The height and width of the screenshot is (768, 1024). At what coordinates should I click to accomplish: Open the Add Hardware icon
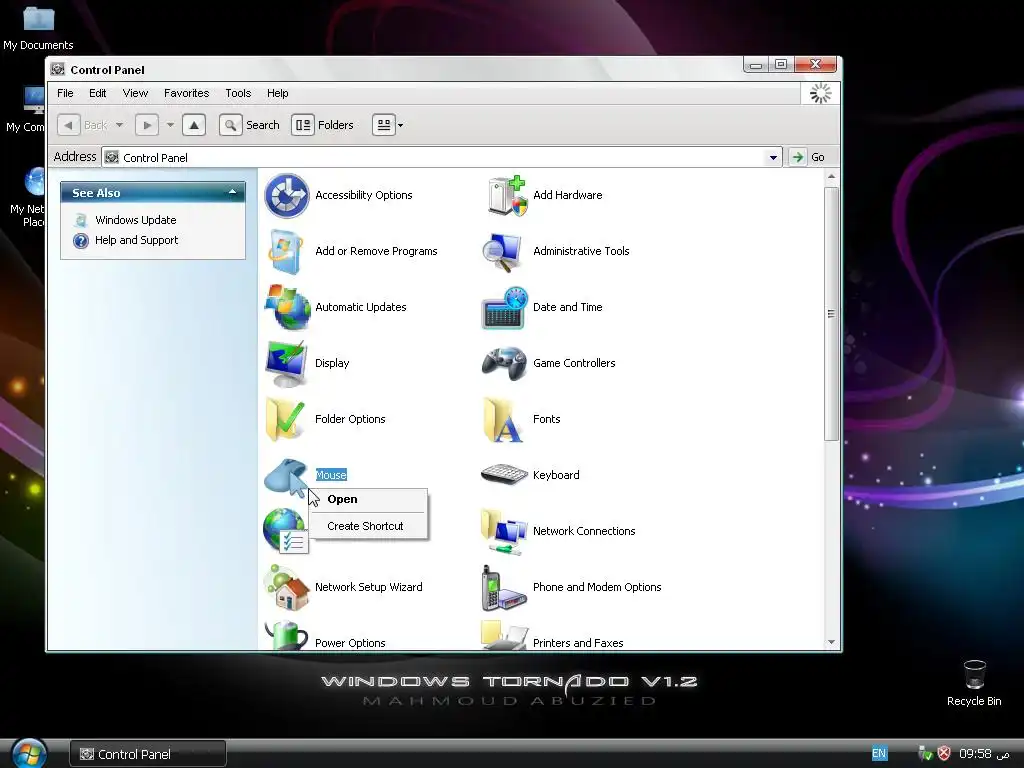point(505,195)
